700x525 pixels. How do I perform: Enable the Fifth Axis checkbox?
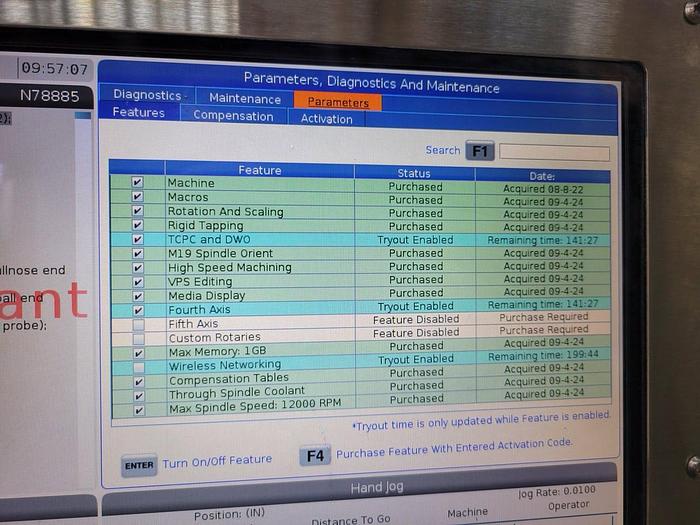(138, 324)
